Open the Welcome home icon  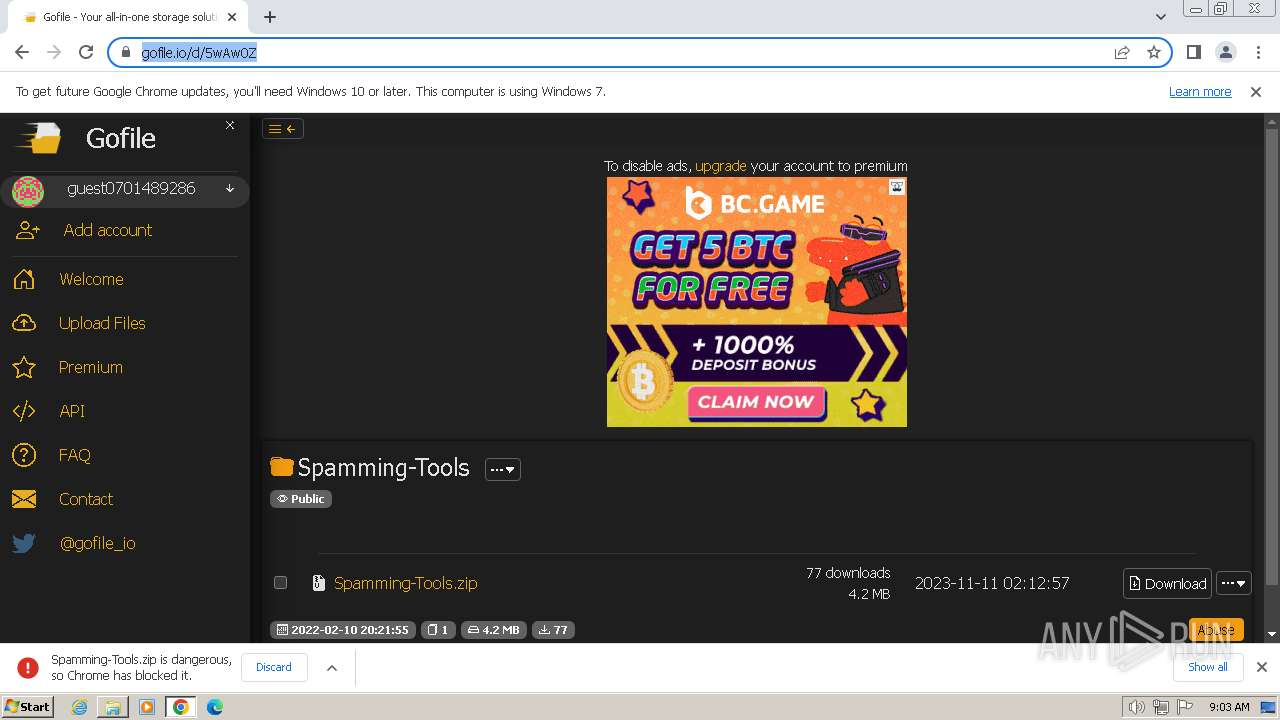[x=24, y=279]
